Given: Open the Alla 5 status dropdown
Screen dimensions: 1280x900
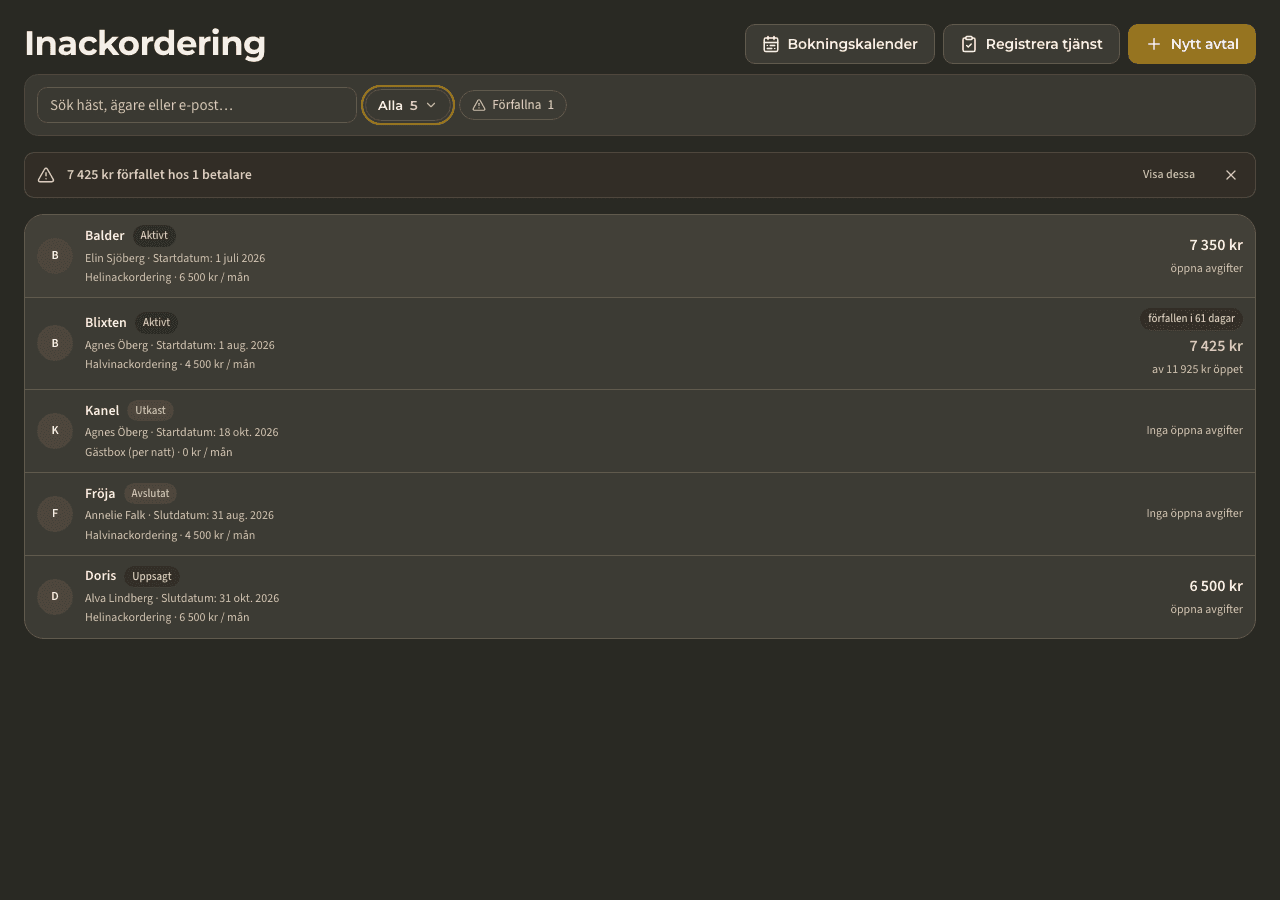Looking at the screenshot, I should 408,105.
